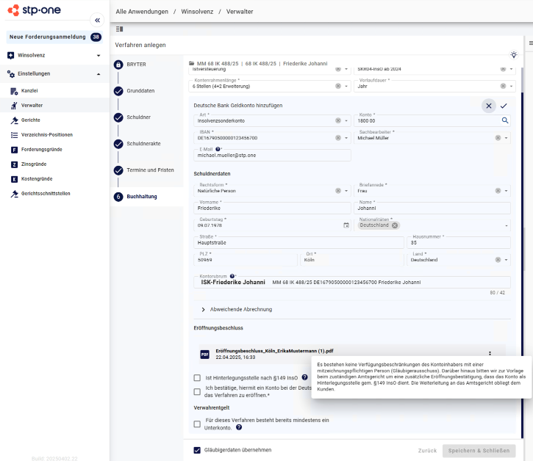The width and height of the screenshot is (533, 461).
Task: Collapse the sidebar with double-chevron icon
Action: (97, 20)
